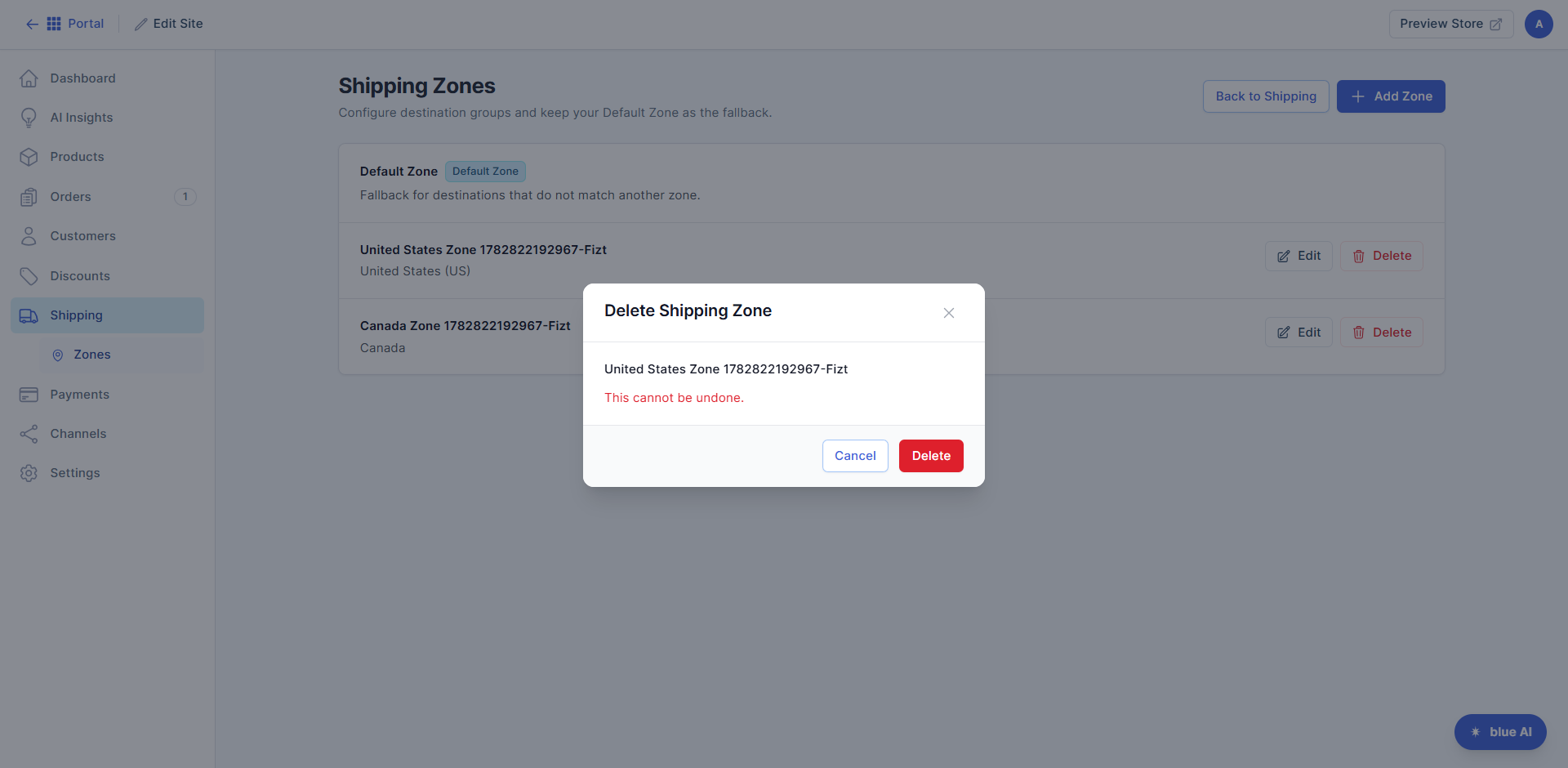This screenshot has width=1568, height=768.
Task: Go to AI Insights page
Action: tap(107, 118)
